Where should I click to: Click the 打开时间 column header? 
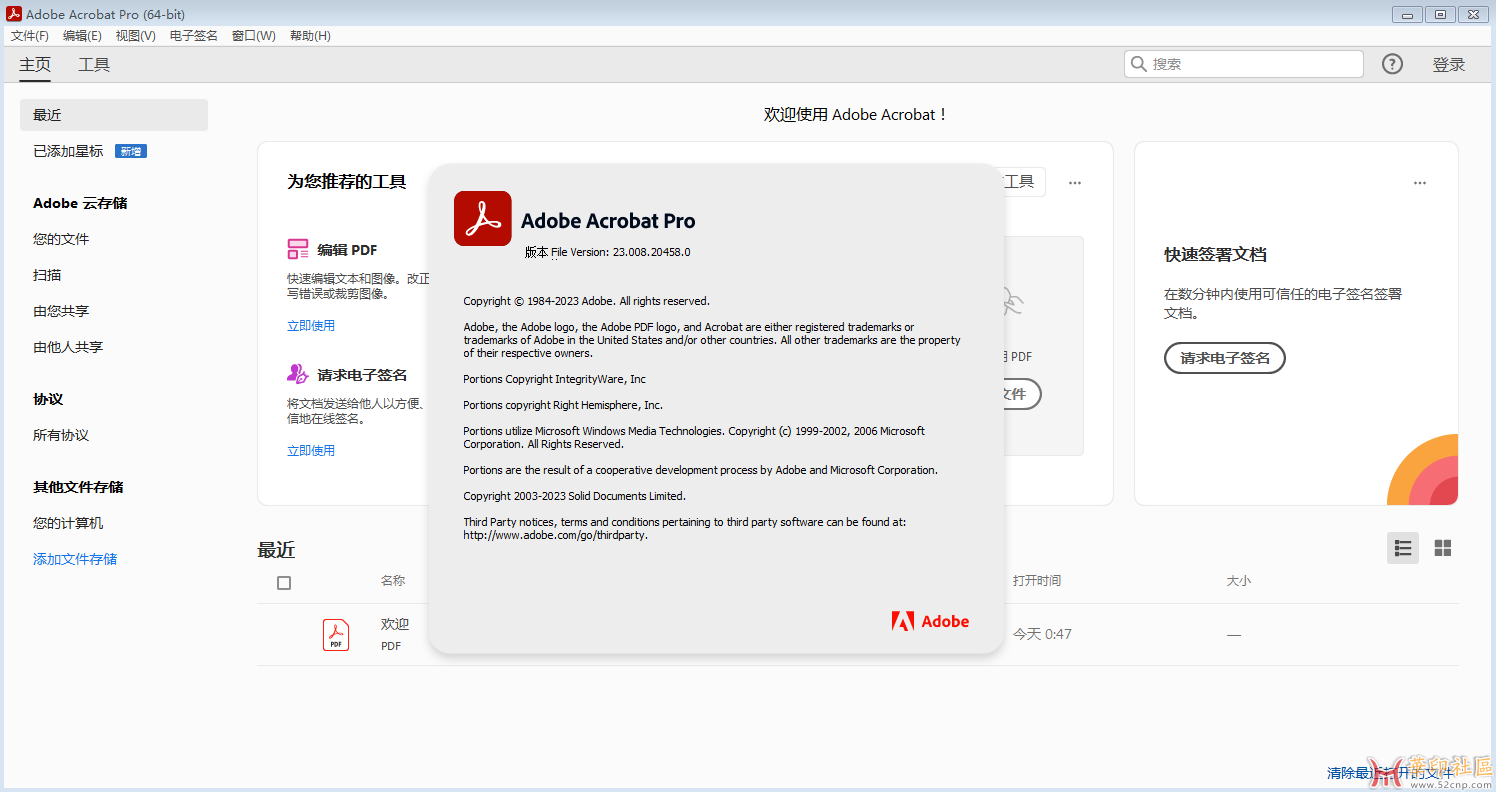(1037, 581)
